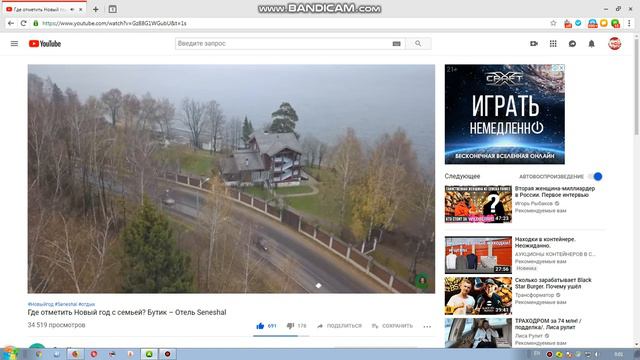Image resolution: width=640 pixels, height=360 pixels.
Task: Click the СОХРАНИТЬ save button
Action: (x=392, y=326)
